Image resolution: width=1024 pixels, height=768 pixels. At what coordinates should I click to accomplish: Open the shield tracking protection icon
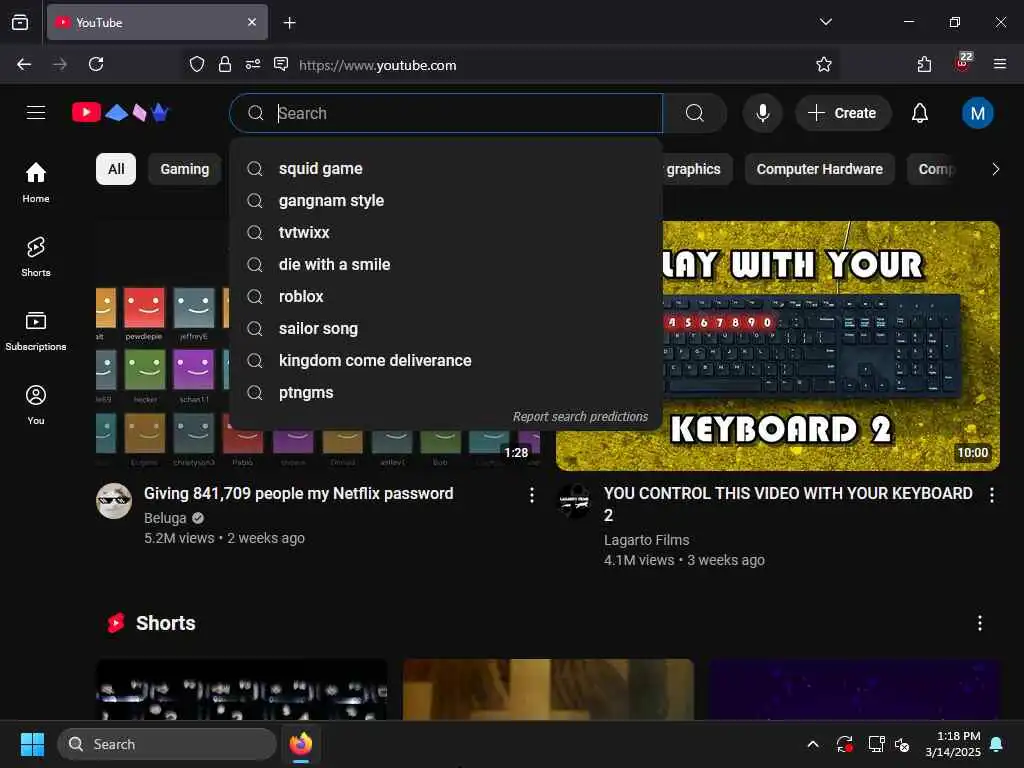197,64
